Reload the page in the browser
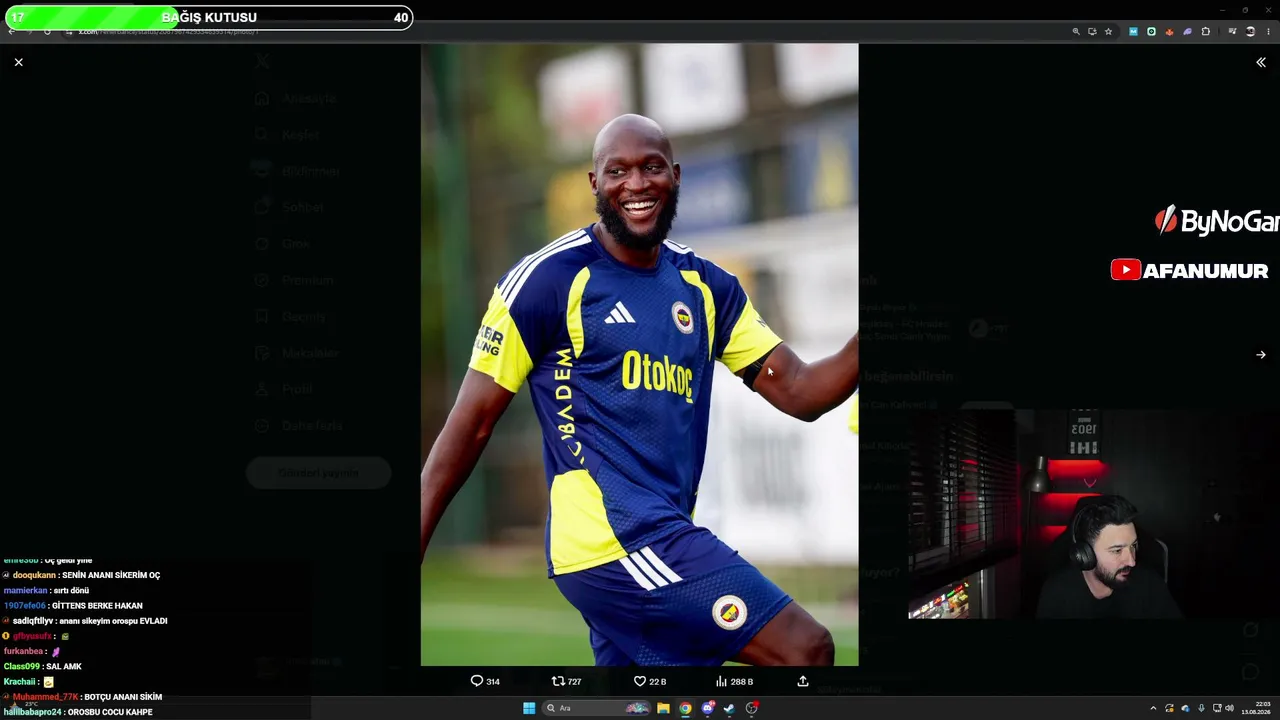 point(47,31)
